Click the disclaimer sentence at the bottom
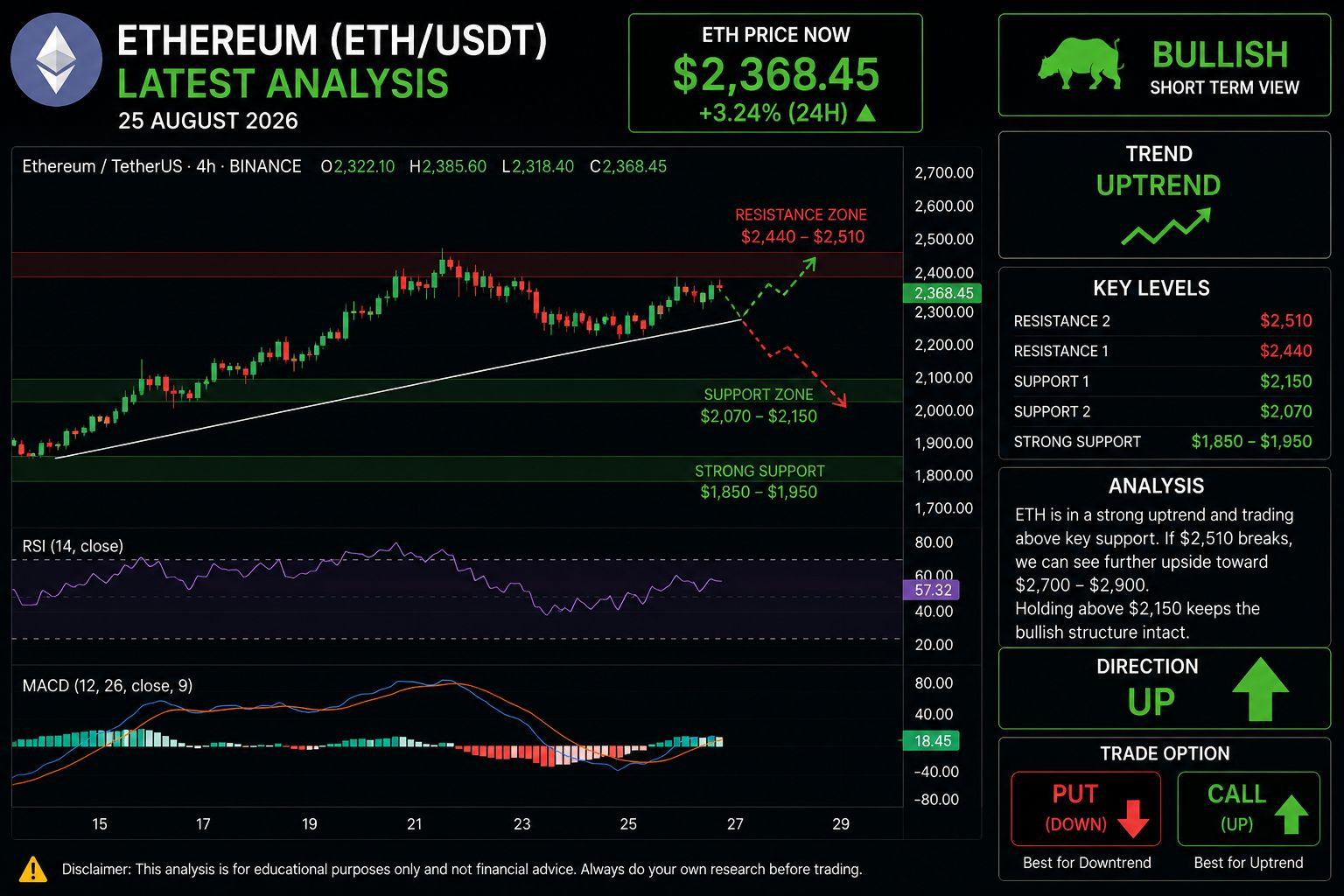The width and height of the screenshot is (1344, 896). coord(462,870)
